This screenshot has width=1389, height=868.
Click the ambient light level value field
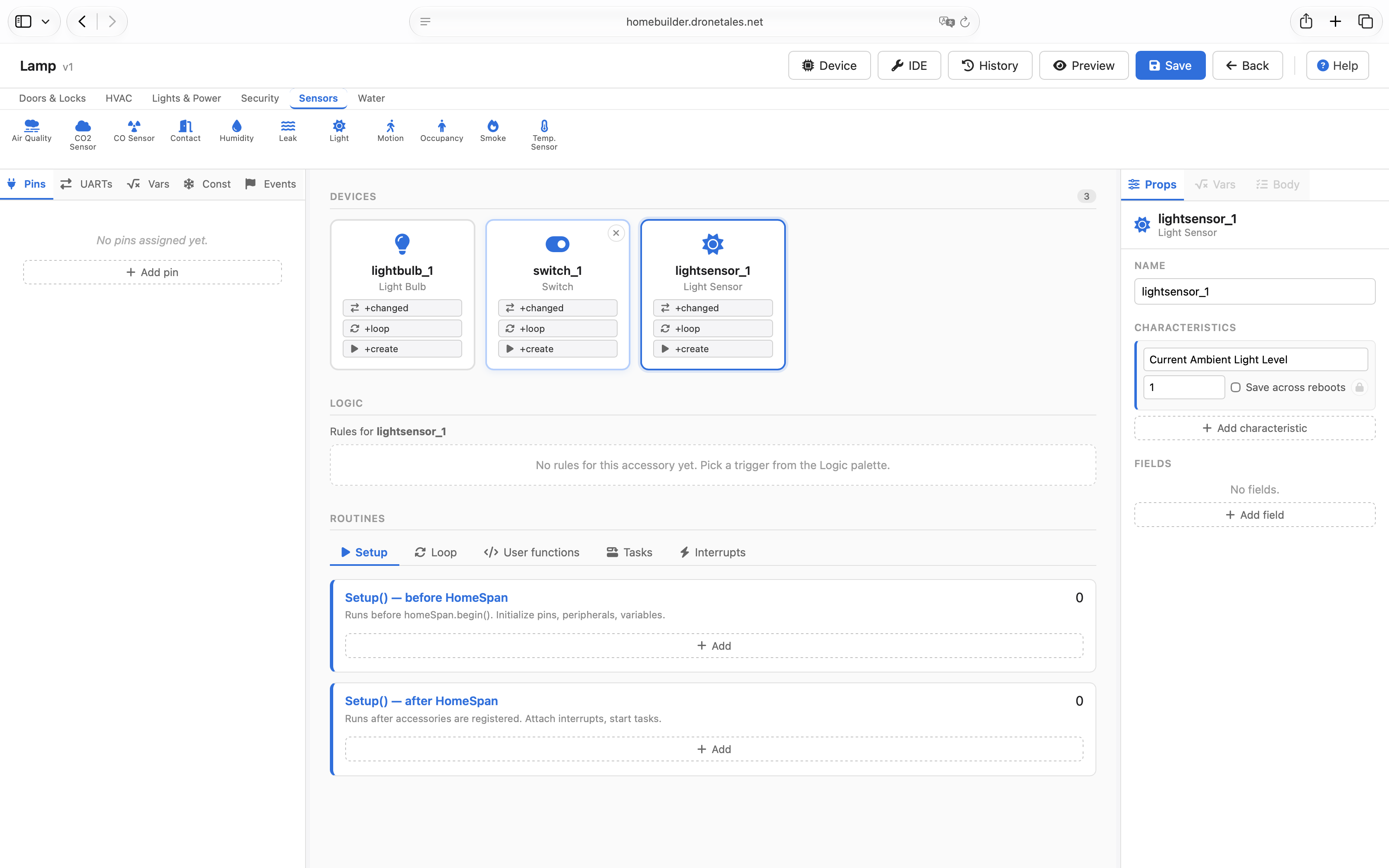pos(1184,388)
